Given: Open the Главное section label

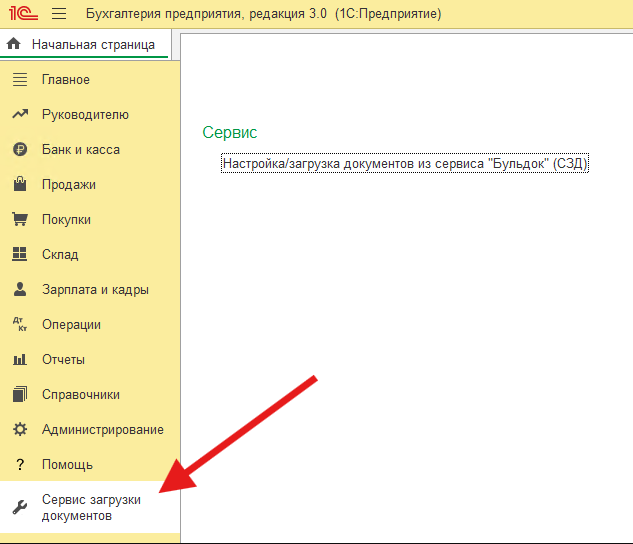Looking at the screenshot, I should [x=66, y=80].
